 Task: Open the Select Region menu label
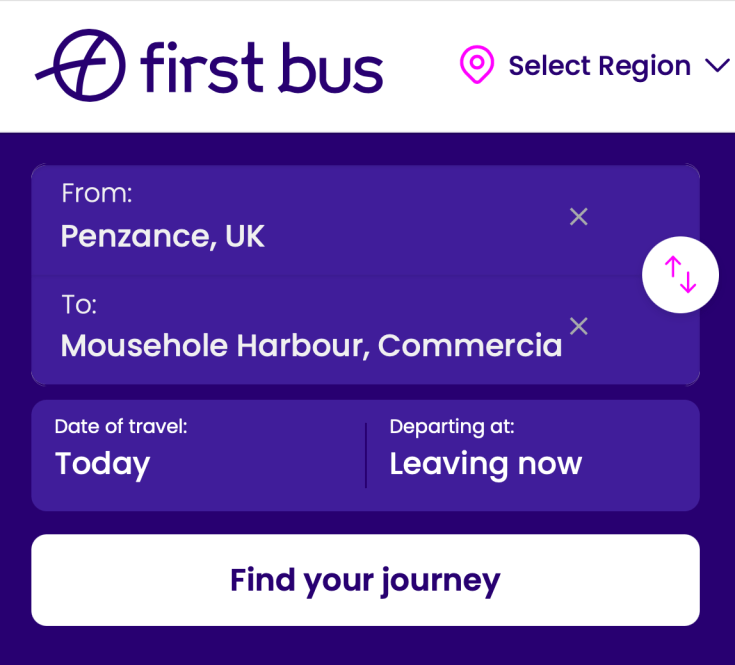(599, 66)
